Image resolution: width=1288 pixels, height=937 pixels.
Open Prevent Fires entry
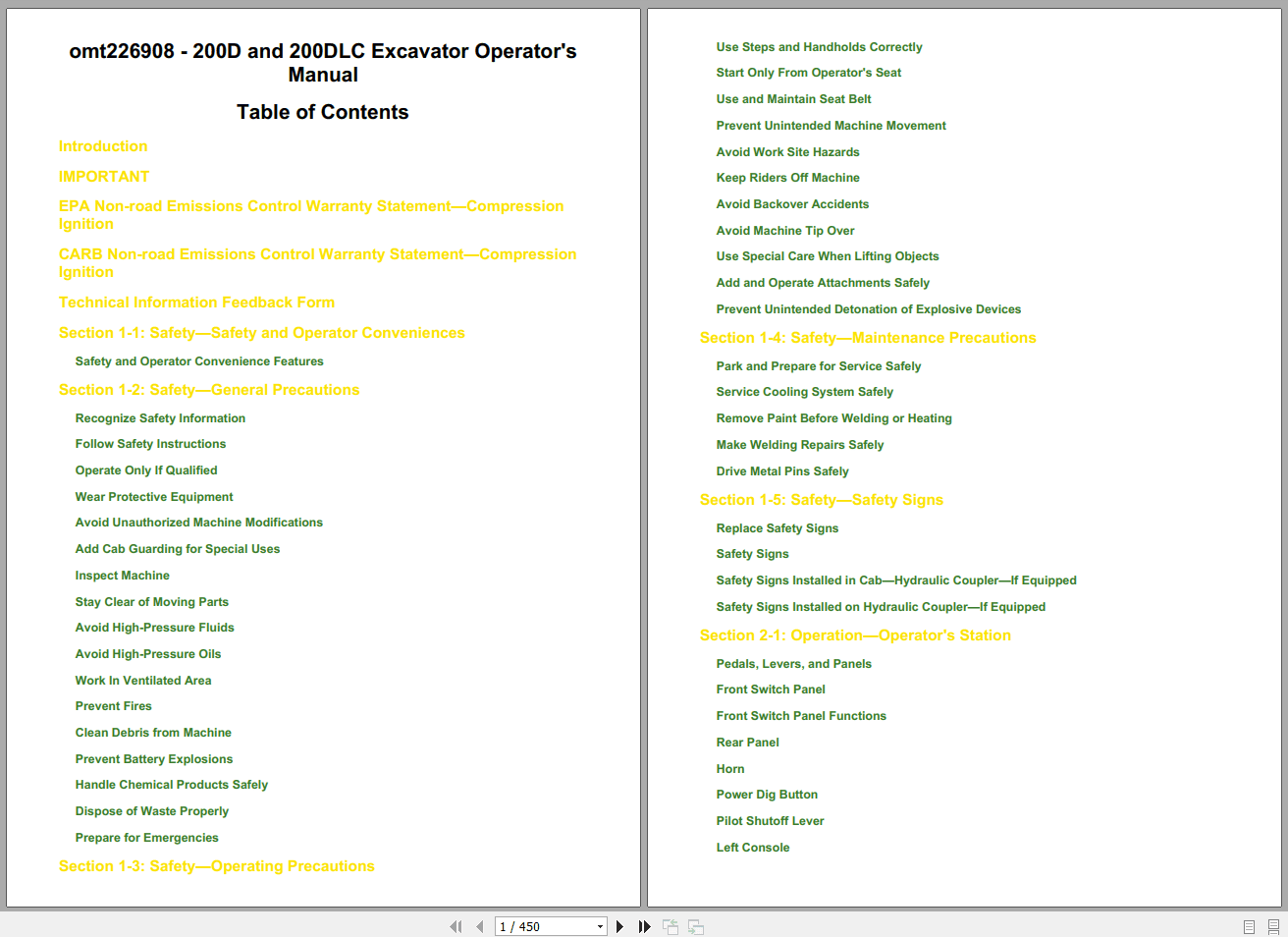click(x=114, y=706)
